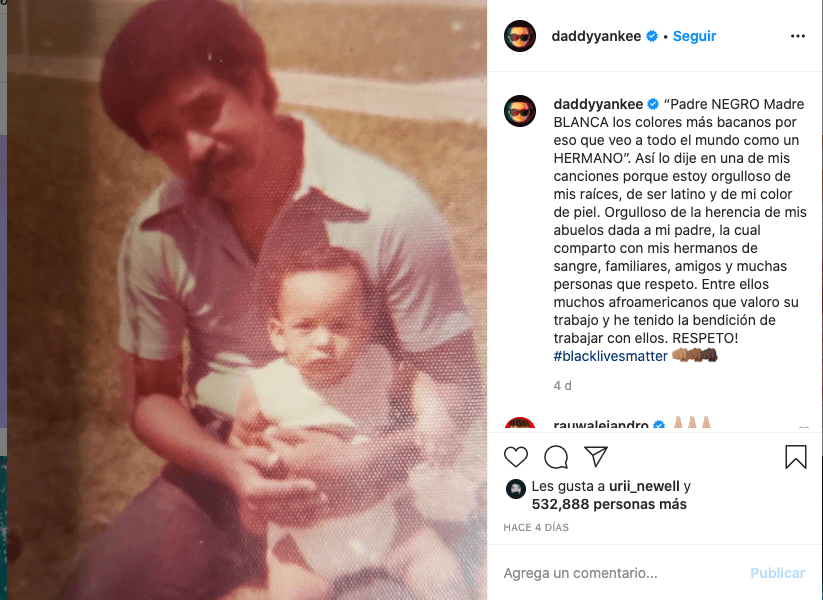Image resolution: width=823 pixels, height=600 pixels.
Task: Click the Agrega un comentario field
Action: click(619, 573)
